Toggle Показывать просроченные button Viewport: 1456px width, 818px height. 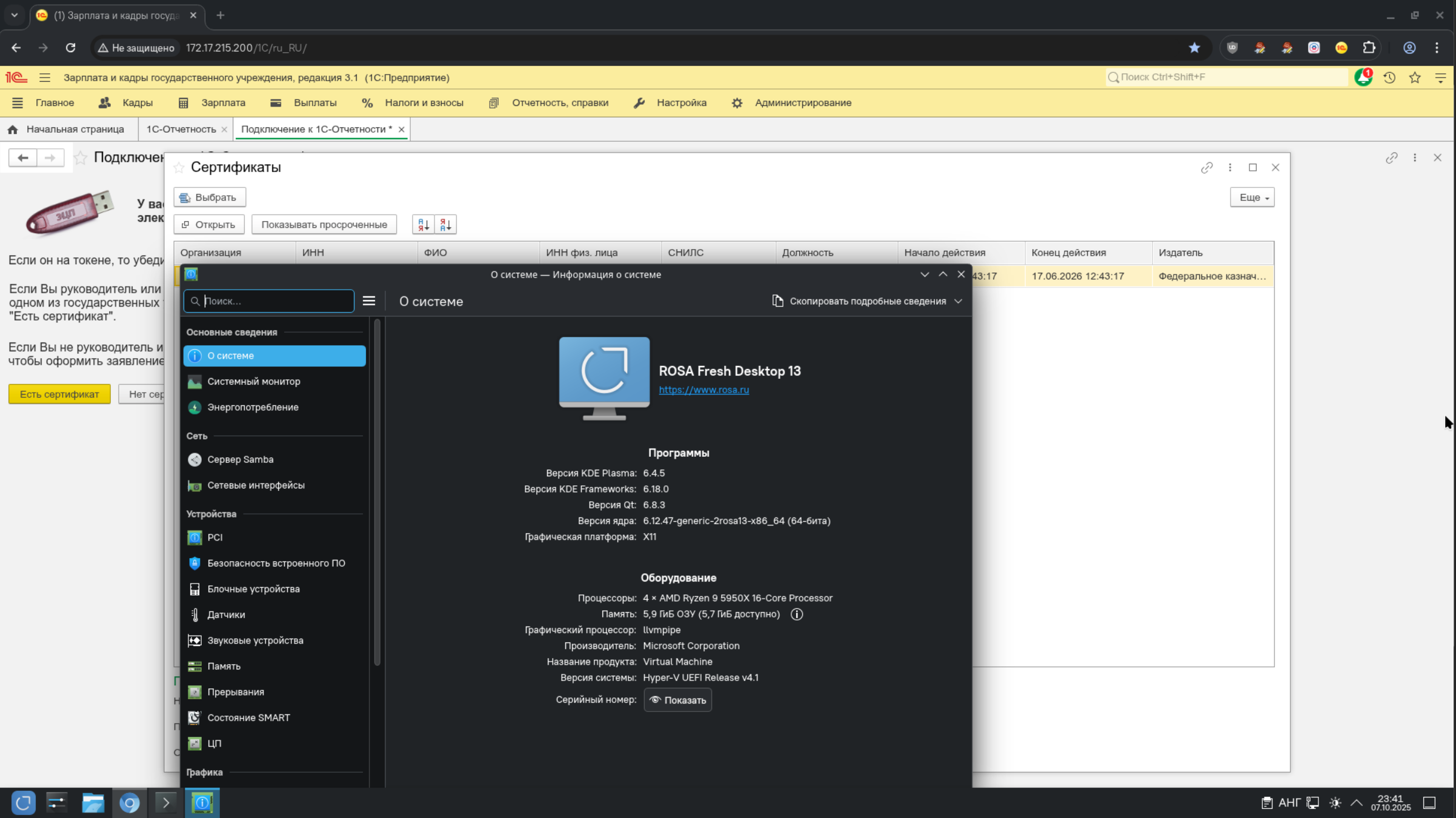tap(324, 225)
